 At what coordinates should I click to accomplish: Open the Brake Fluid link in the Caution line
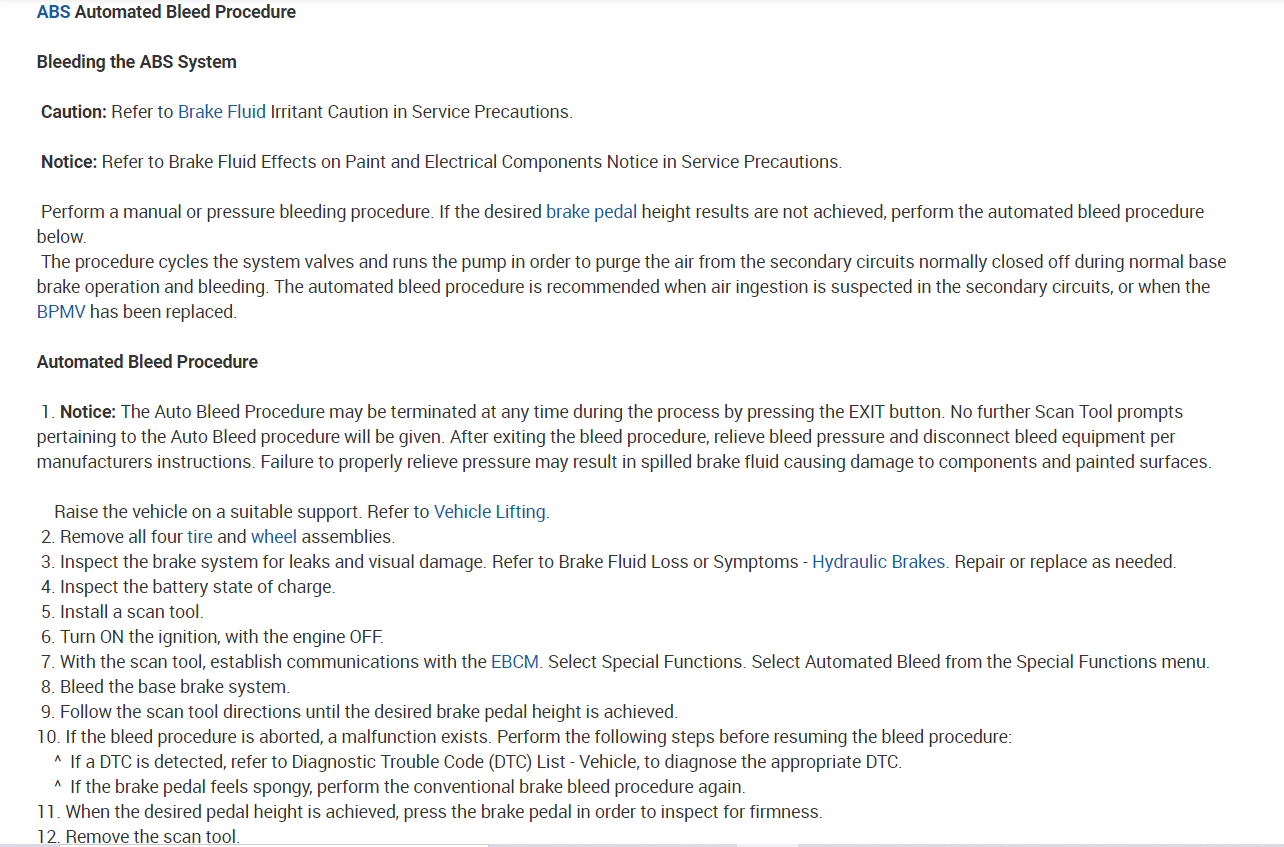(221, 112)
